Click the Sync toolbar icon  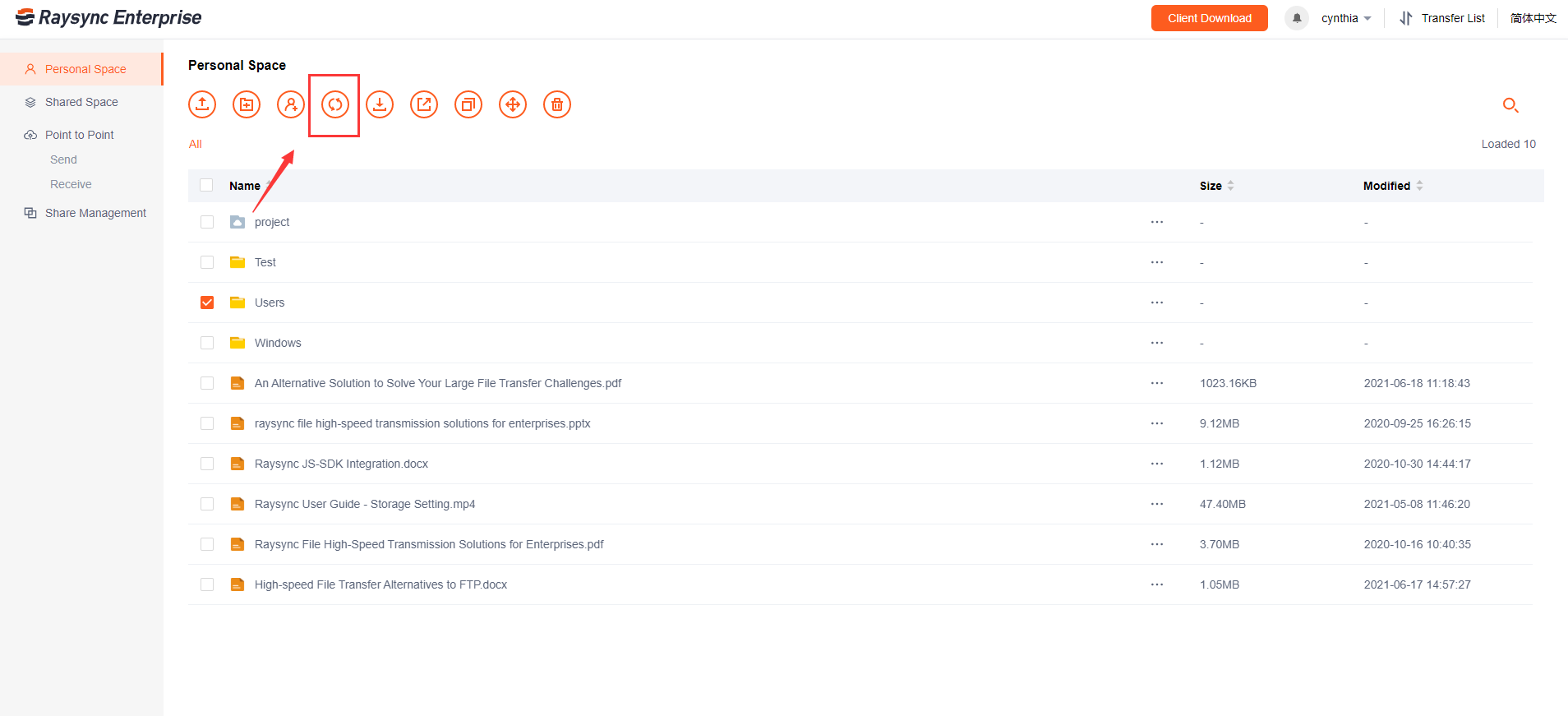click(x=335, y=104)
